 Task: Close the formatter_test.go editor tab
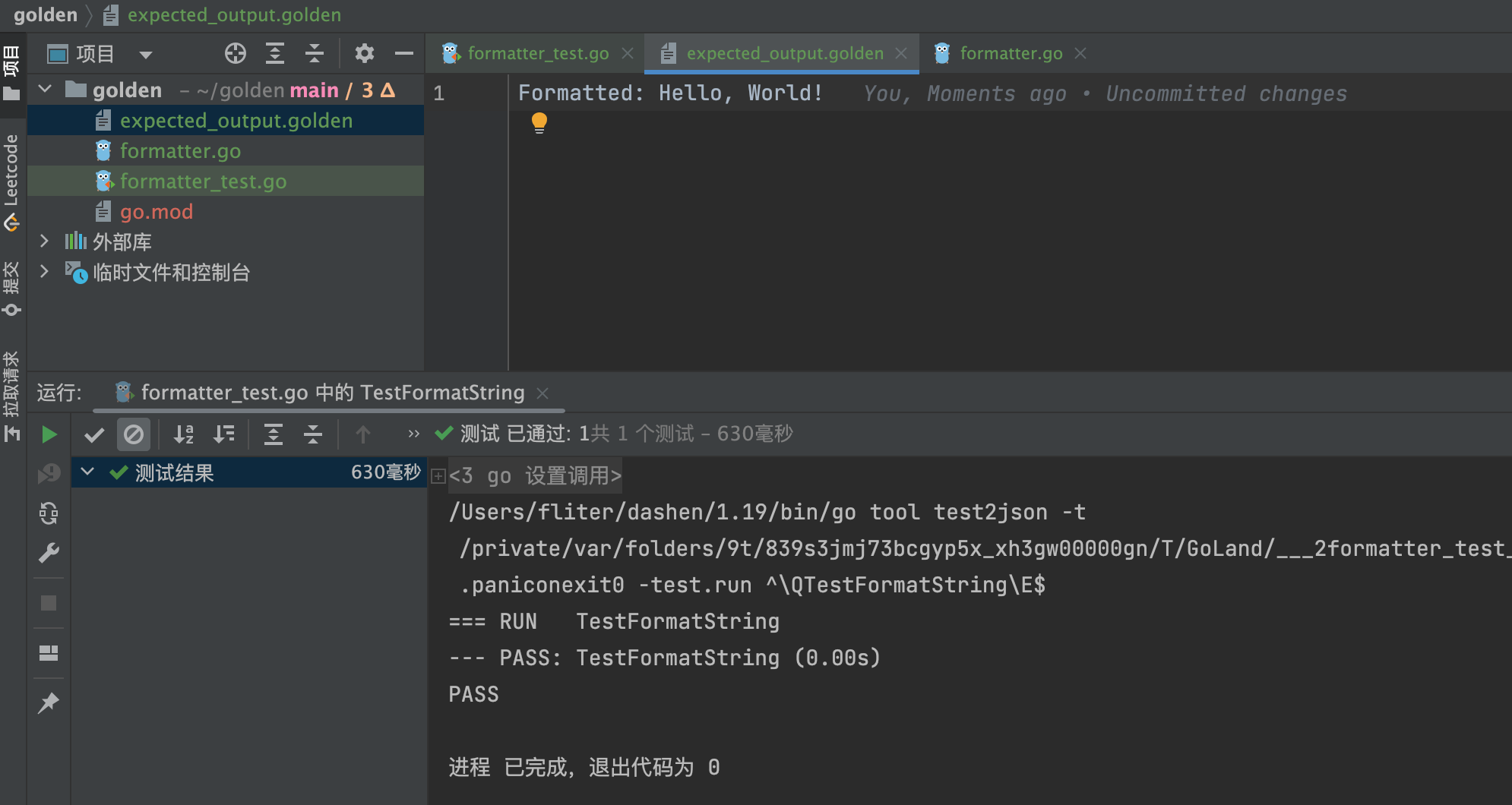(x=628, y=53)
